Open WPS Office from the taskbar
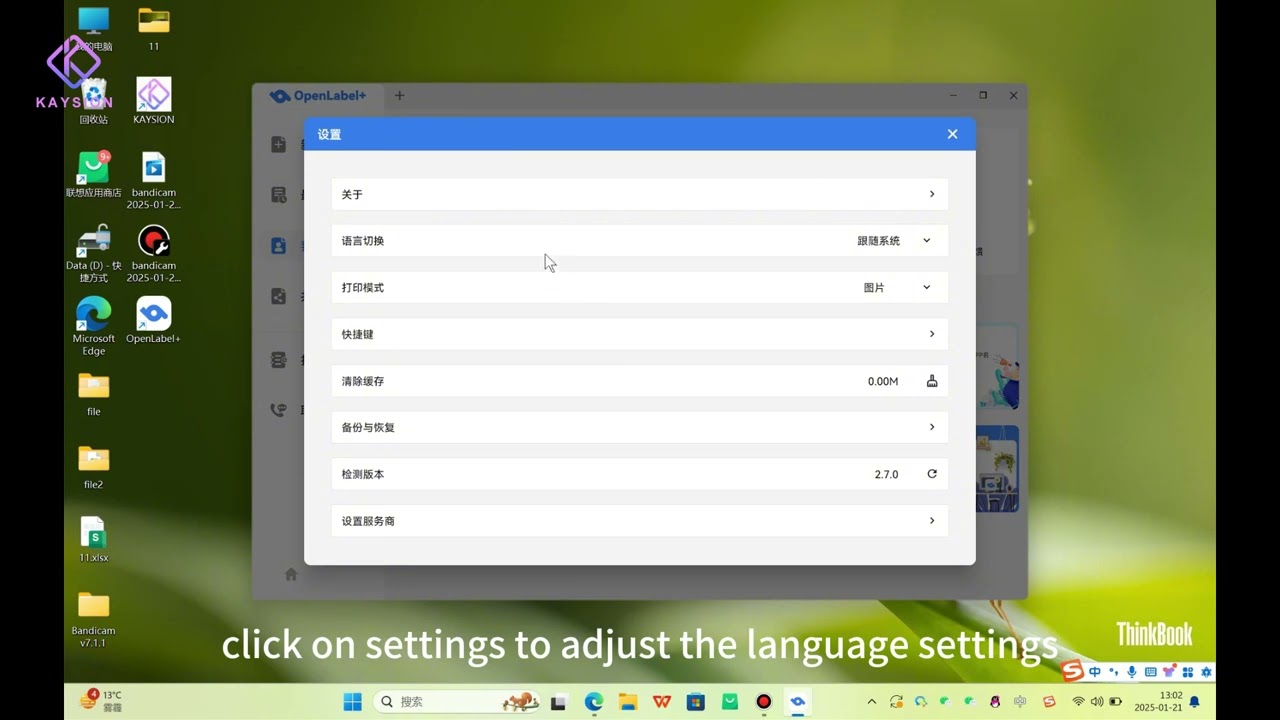Image resolution: width=1280 pixels, height=720 pixels. click(x=662, y=702)
